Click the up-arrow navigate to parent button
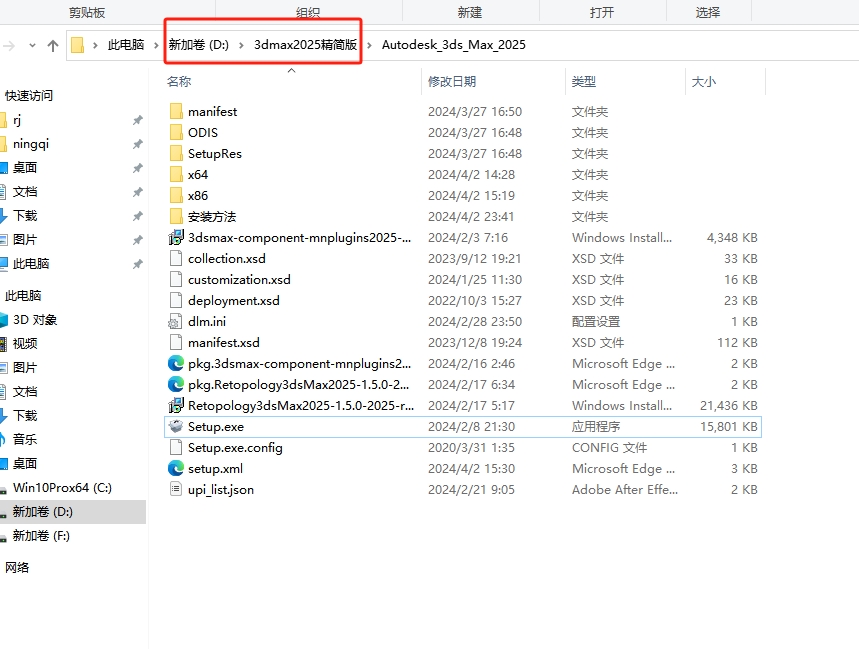This screenshot has width=859, height=649. click(53, 45)
